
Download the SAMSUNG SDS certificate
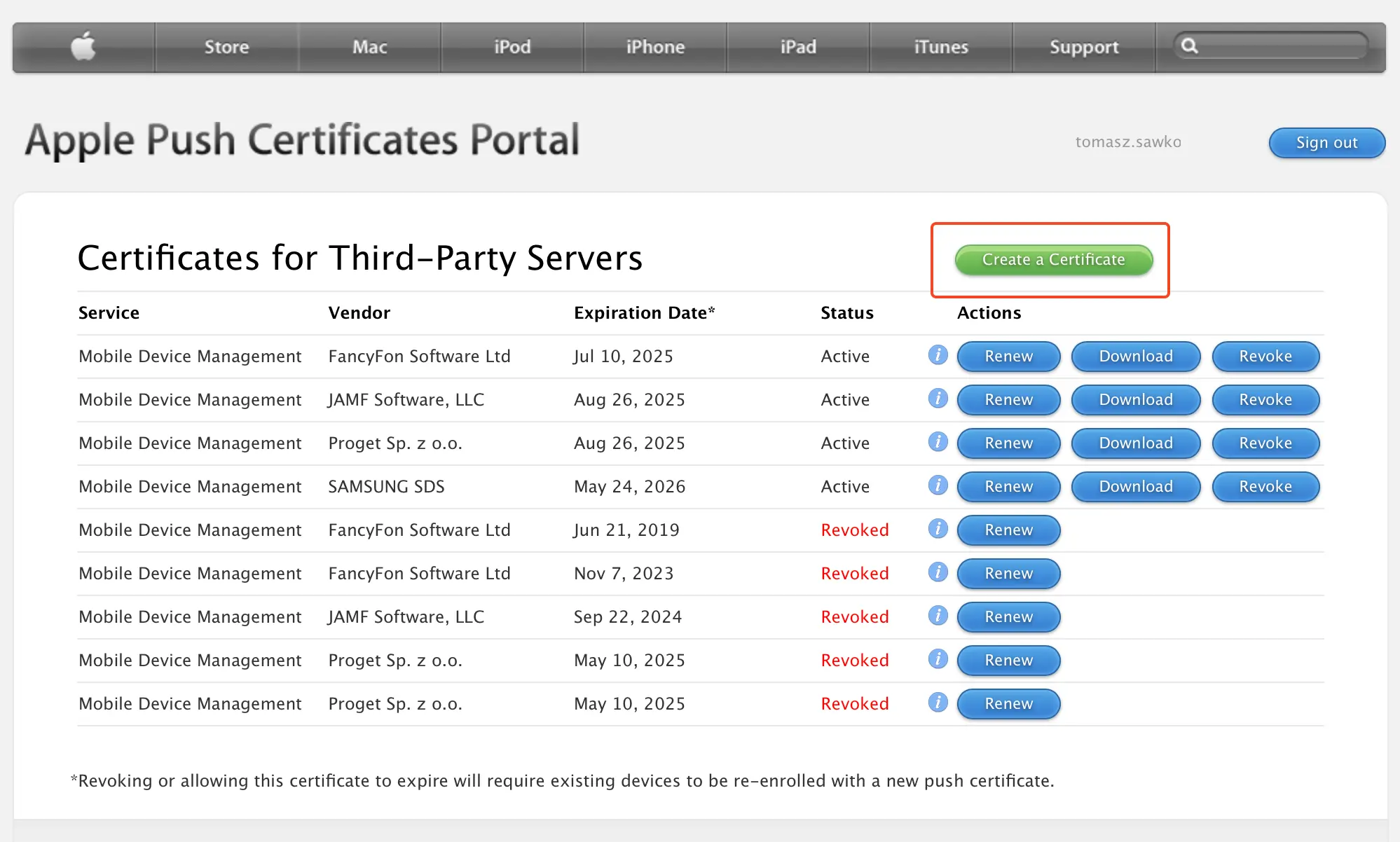(x=1136, y=487)
